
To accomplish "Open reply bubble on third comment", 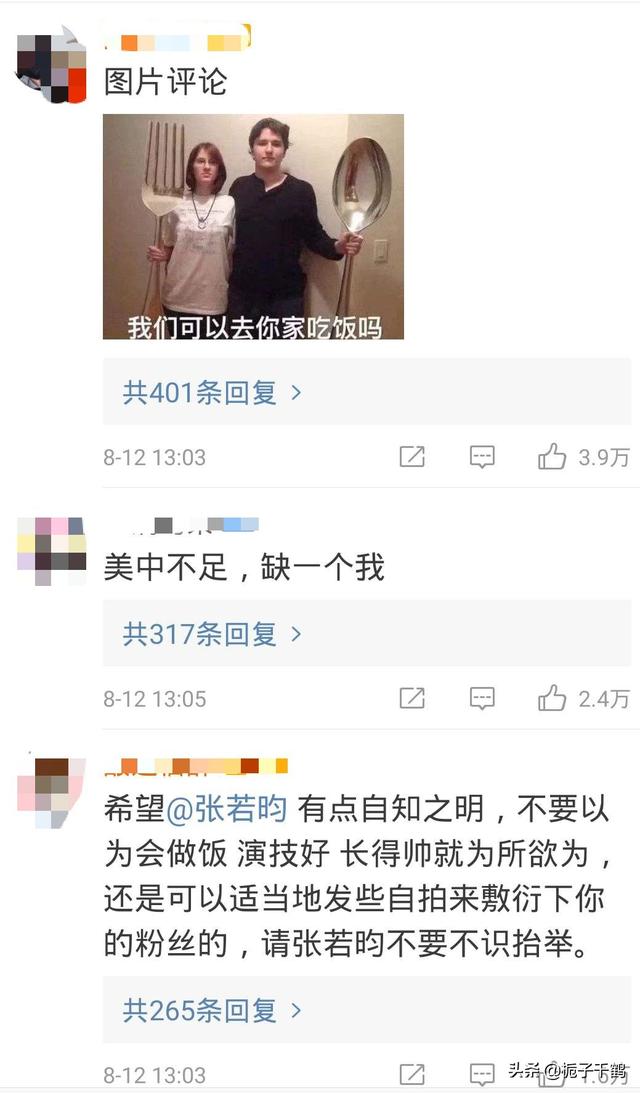I will tap(482, 1075).
